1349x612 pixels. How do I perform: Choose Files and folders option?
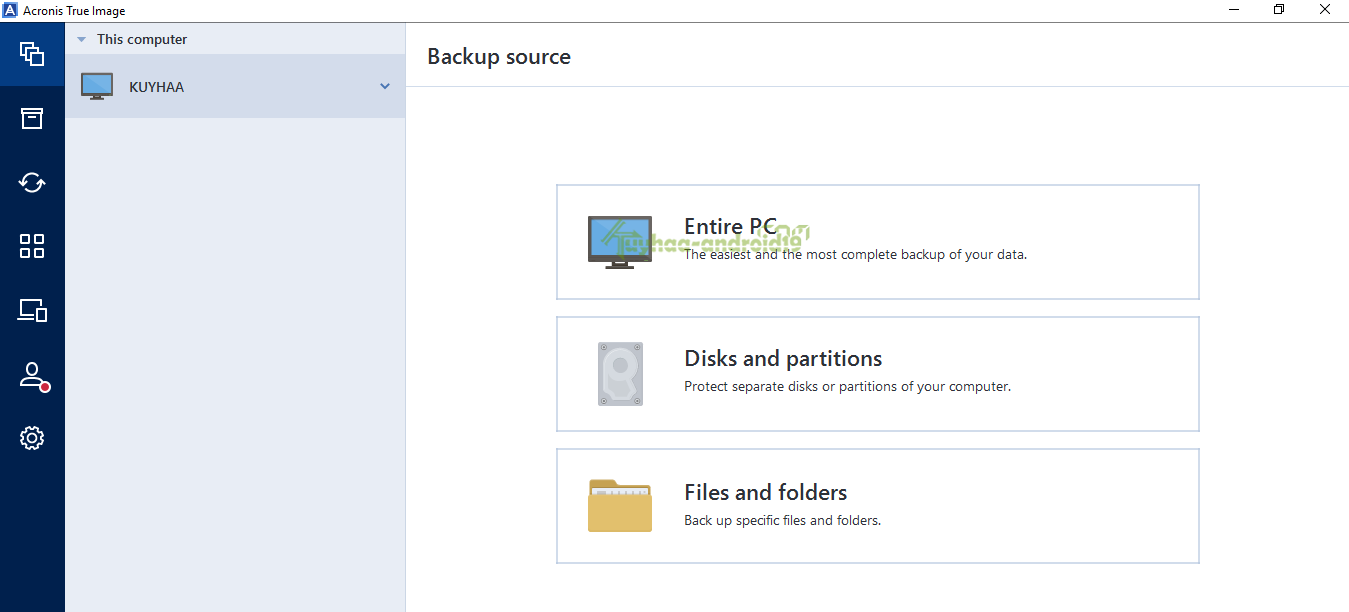877,506
